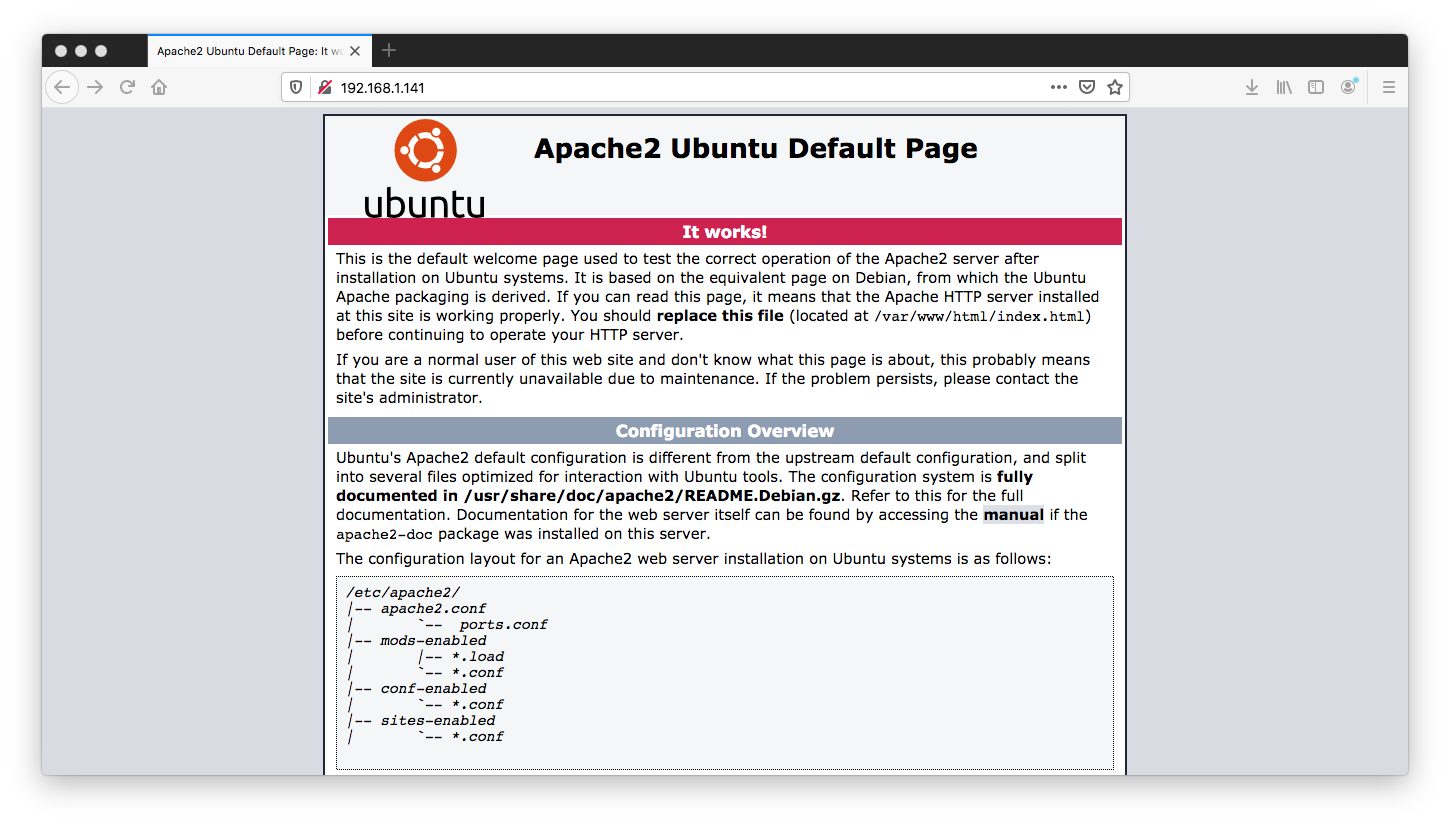Open the Apache manual link
The image size is (1450, 825).
point(1013,514)
